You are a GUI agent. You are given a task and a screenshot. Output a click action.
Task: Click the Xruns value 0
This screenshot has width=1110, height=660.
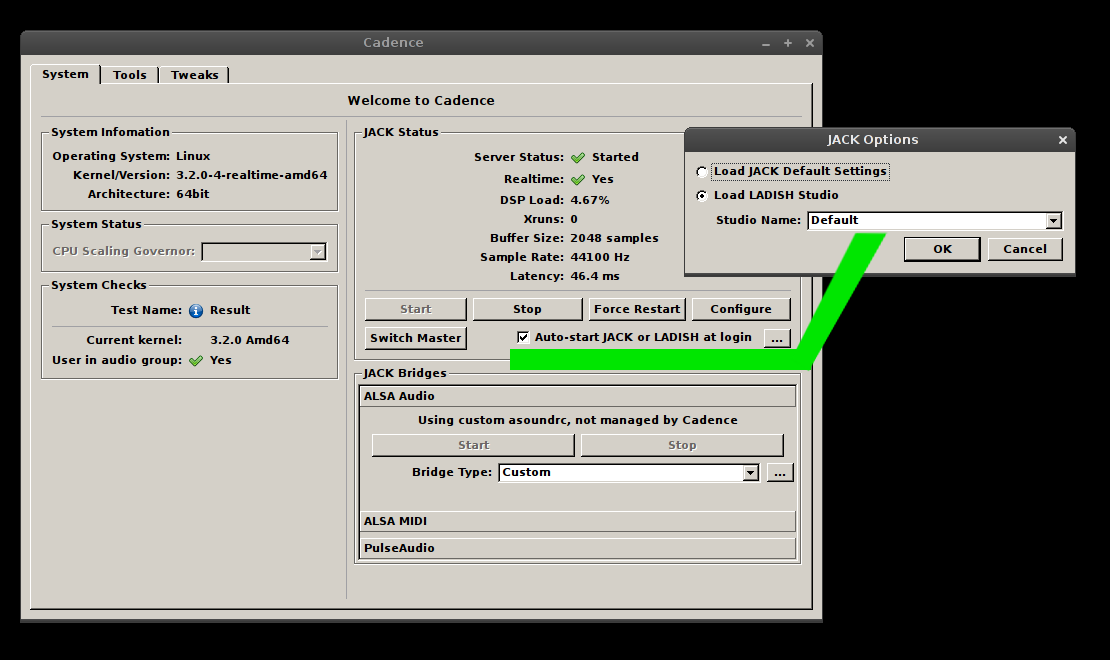coord(574,220)
